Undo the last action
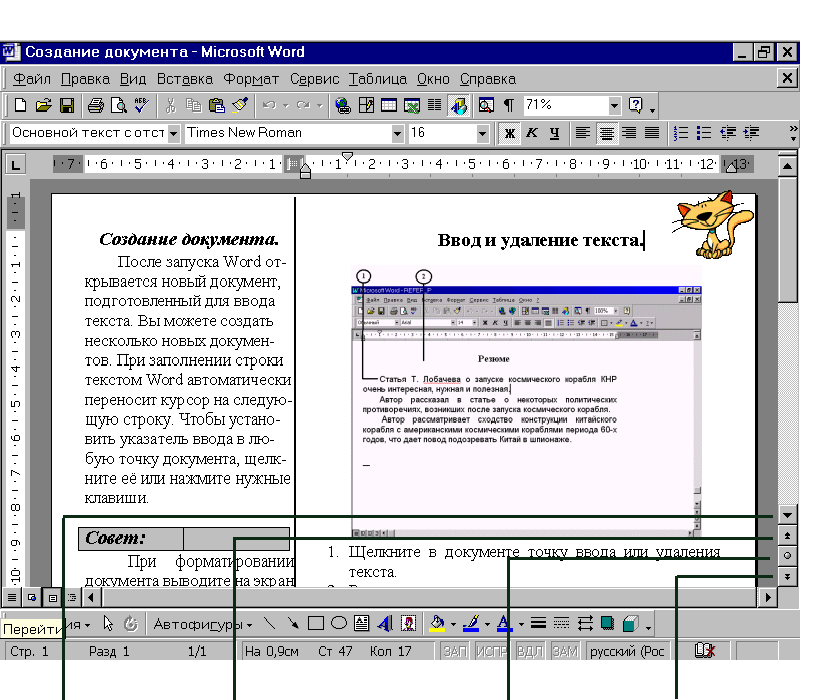The image size is (820, 700). coord(269,106)
